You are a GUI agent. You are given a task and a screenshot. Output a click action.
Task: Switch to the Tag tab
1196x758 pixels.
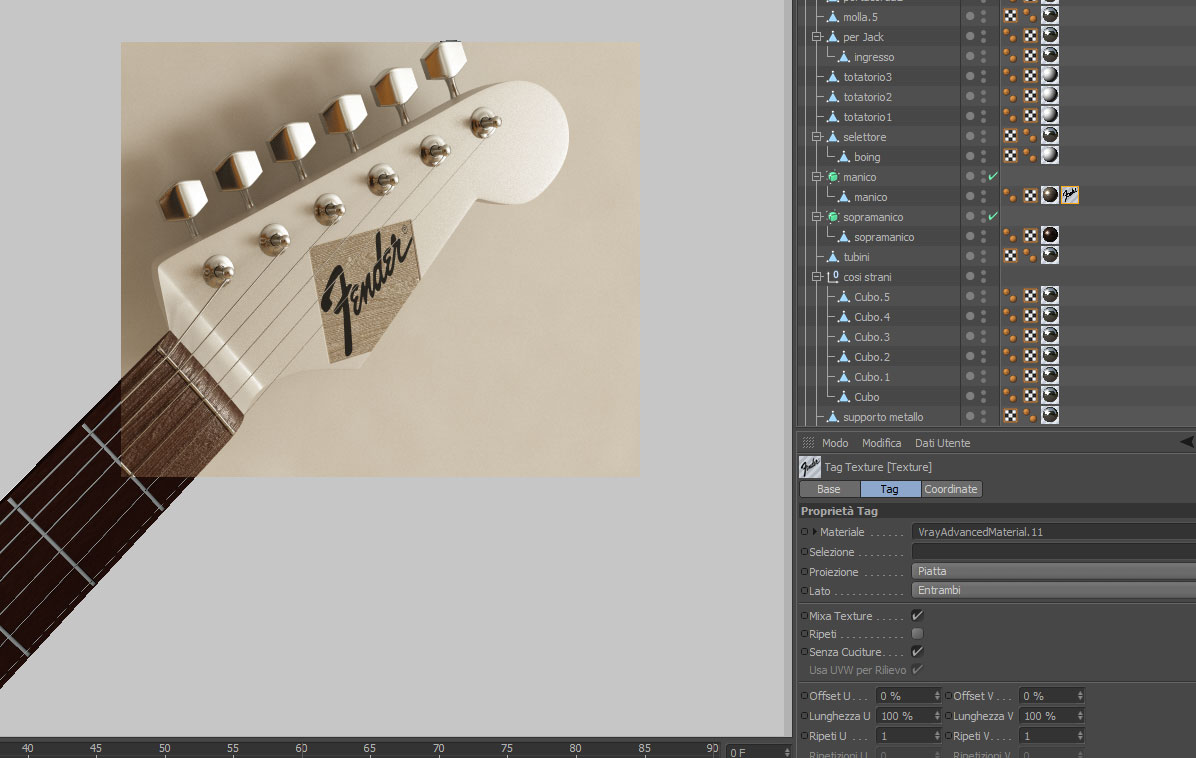[x=890, y=489]
